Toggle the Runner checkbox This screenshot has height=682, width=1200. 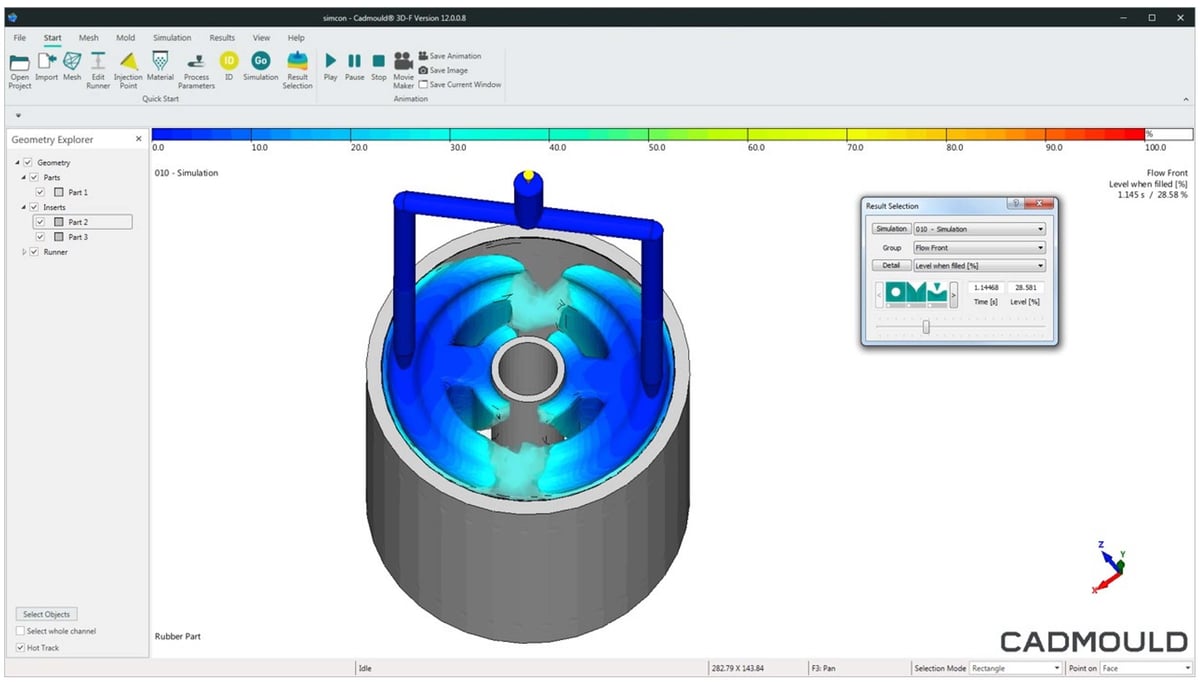pos(34,252)
